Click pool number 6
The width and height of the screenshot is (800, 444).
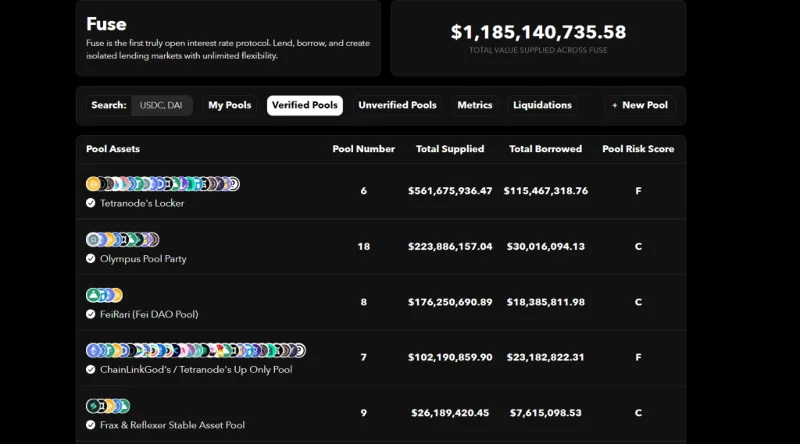click(364, 191)
